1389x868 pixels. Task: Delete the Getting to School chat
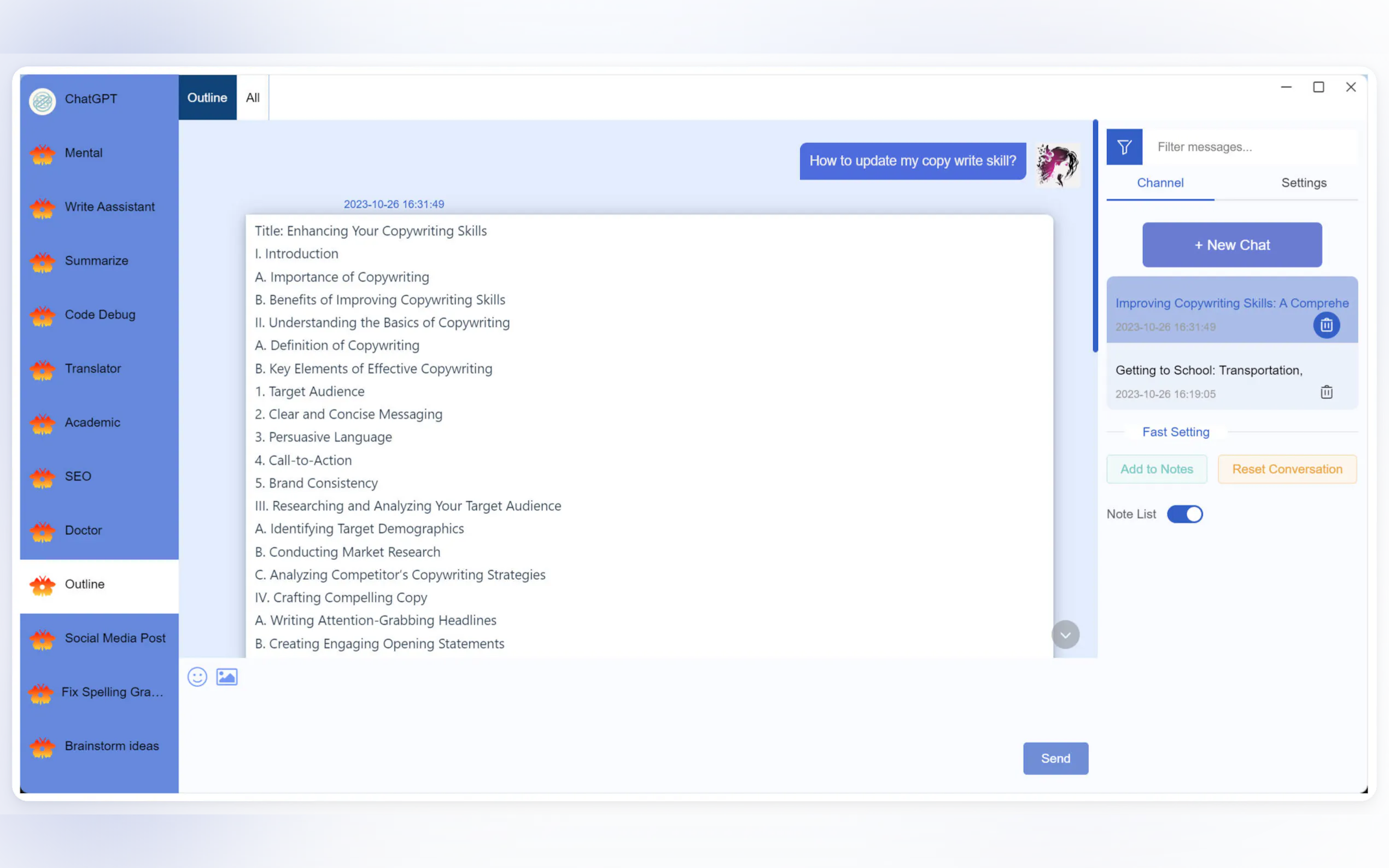click(1326, 392)
